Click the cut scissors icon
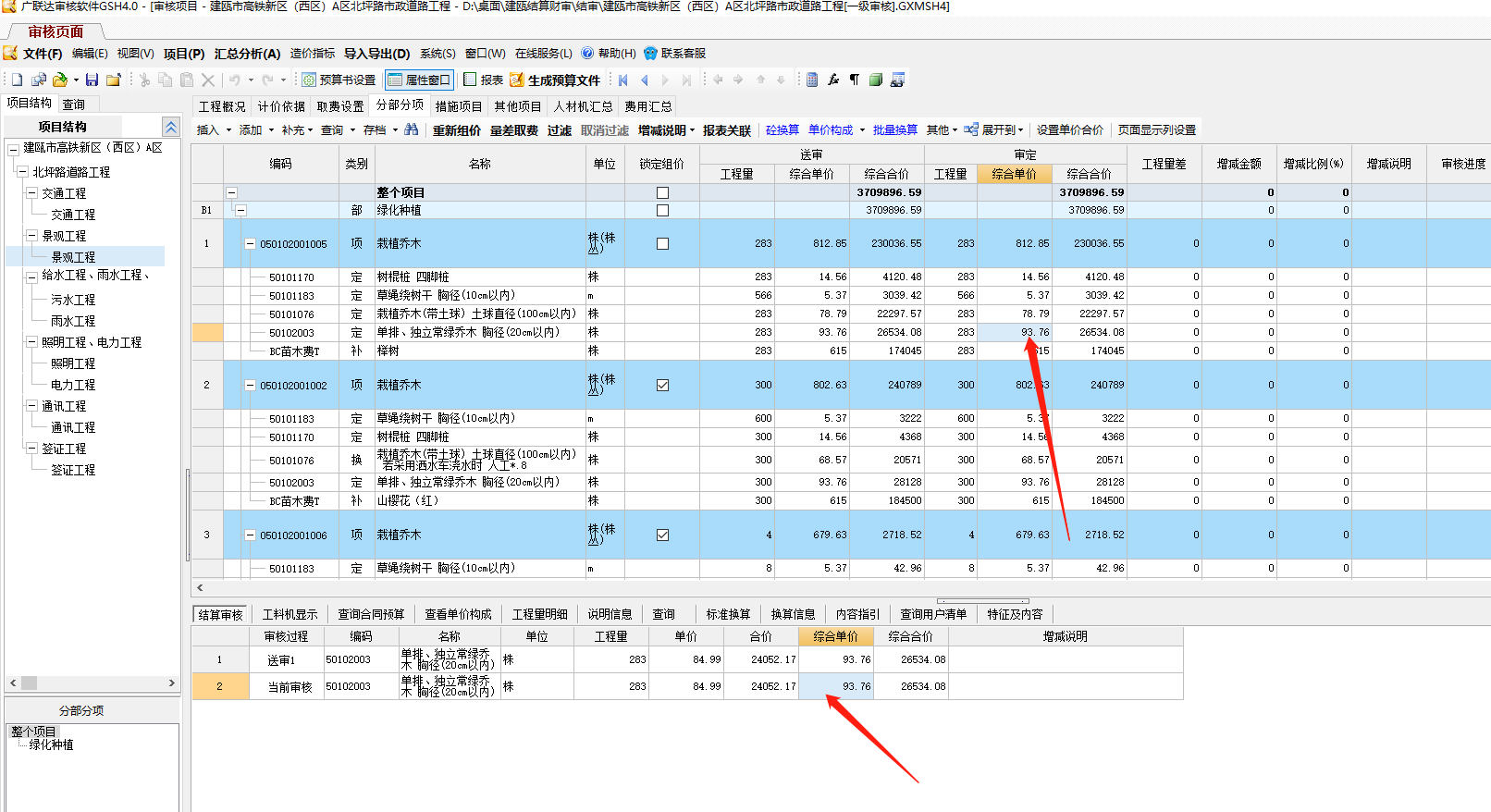The image size is (1491, 812). 144,80
